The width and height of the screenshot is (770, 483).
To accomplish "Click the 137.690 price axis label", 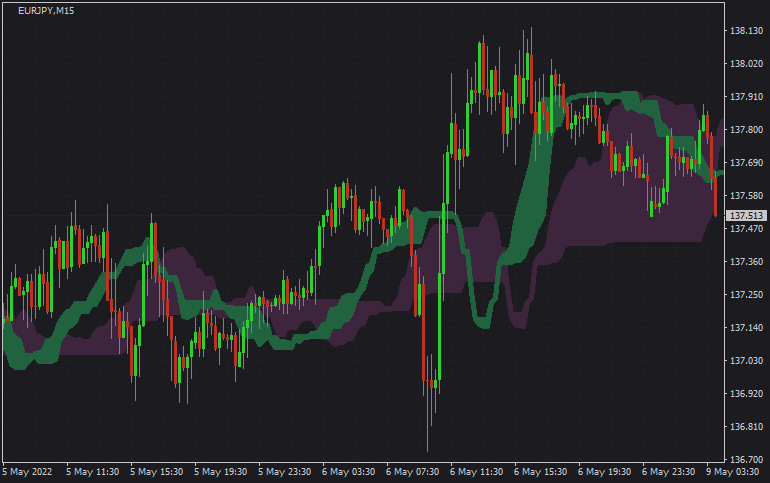I will 746,162.
